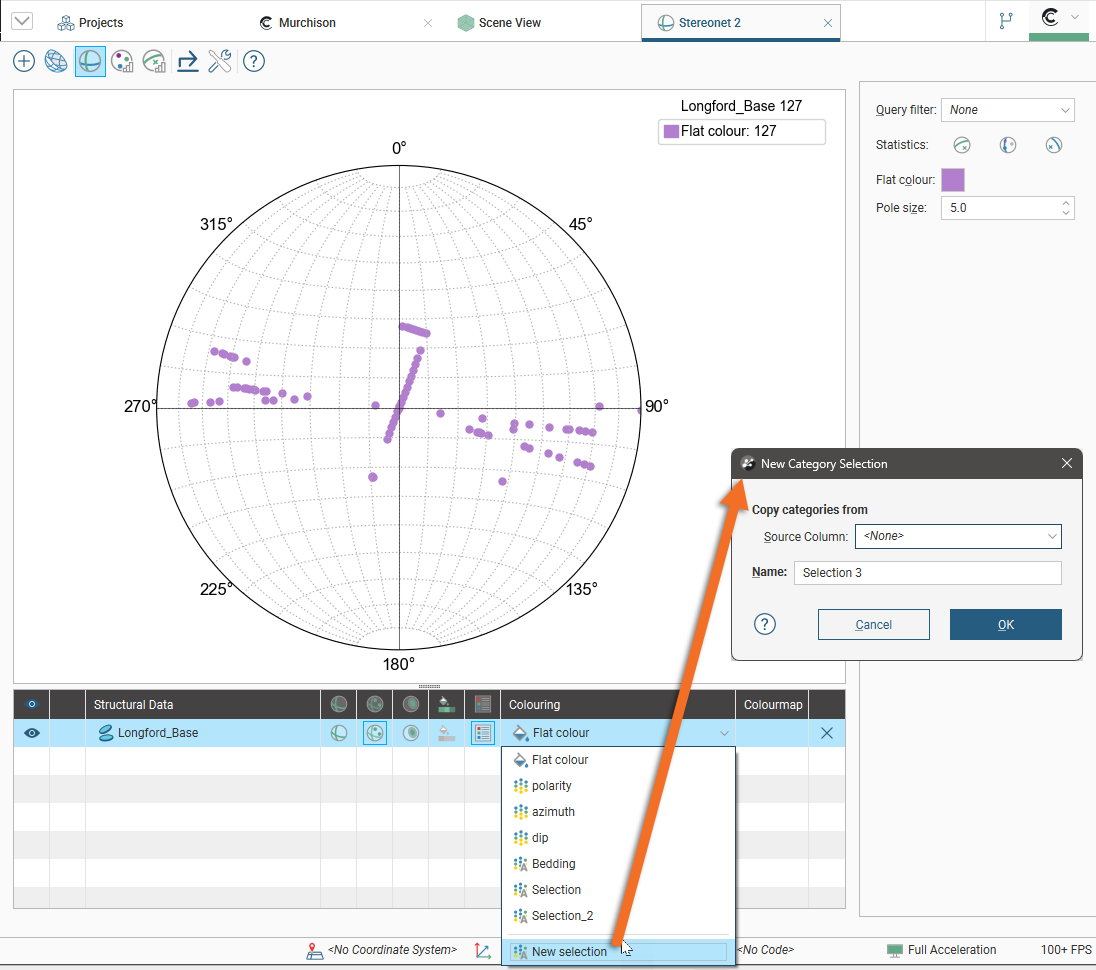Open the Flat colour colouring dropdown
Viewport: 1096px width, 970px height.
point(617,733)
